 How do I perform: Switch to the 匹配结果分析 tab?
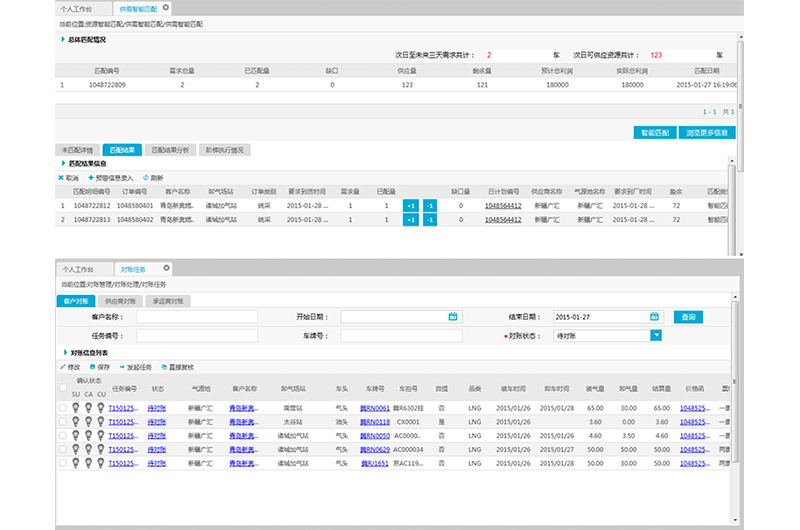coord(170,149)
